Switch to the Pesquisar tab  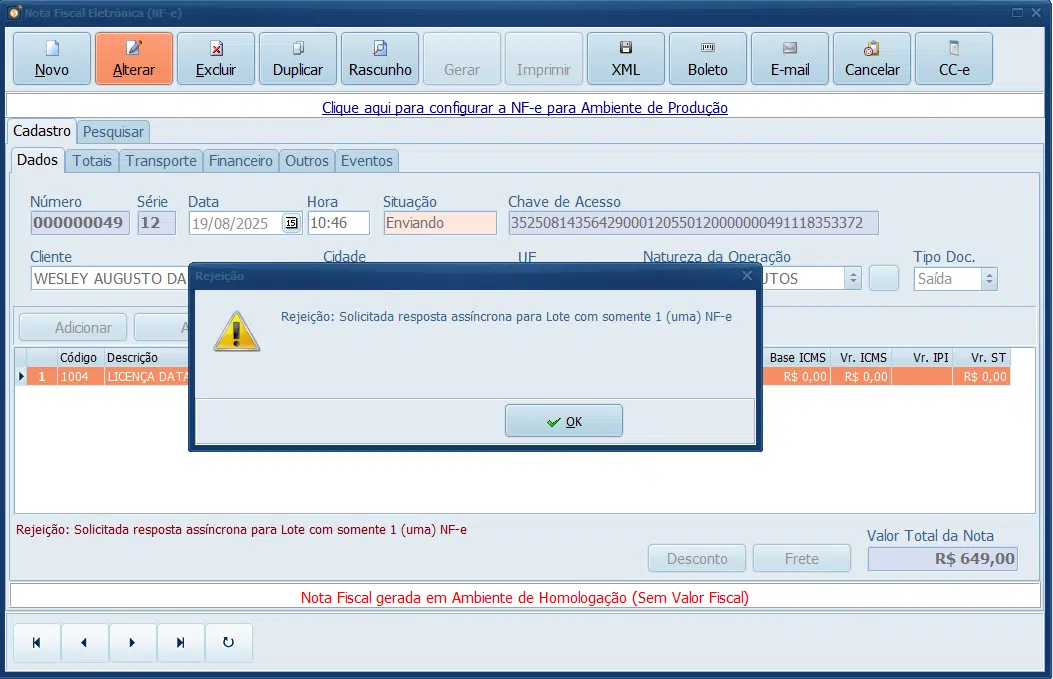113,132
